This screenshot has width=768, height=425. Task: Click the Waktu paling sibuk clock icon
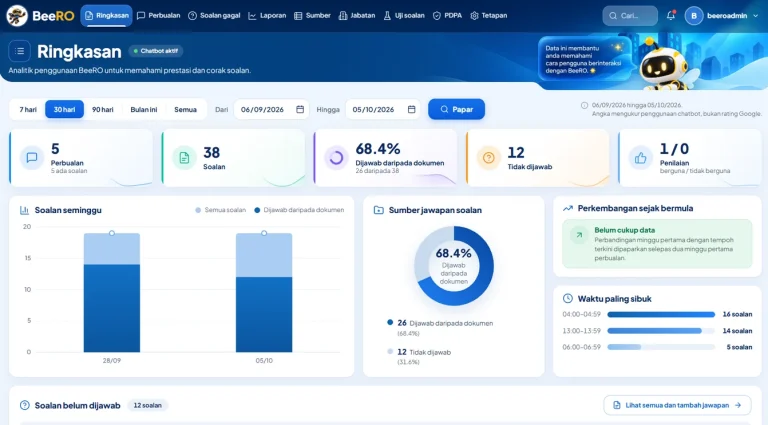point(568,298)
